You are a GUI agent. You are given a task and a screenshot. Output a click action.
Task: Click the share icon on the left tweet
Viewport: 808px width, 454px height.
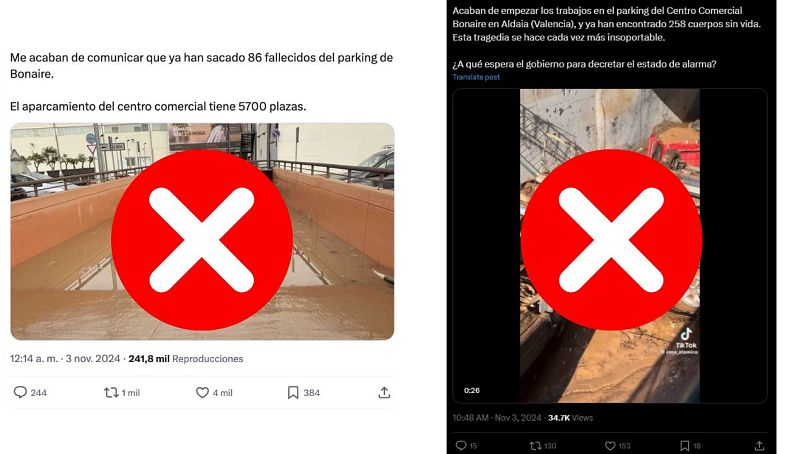pyautogui.click(x=384, y=393)
